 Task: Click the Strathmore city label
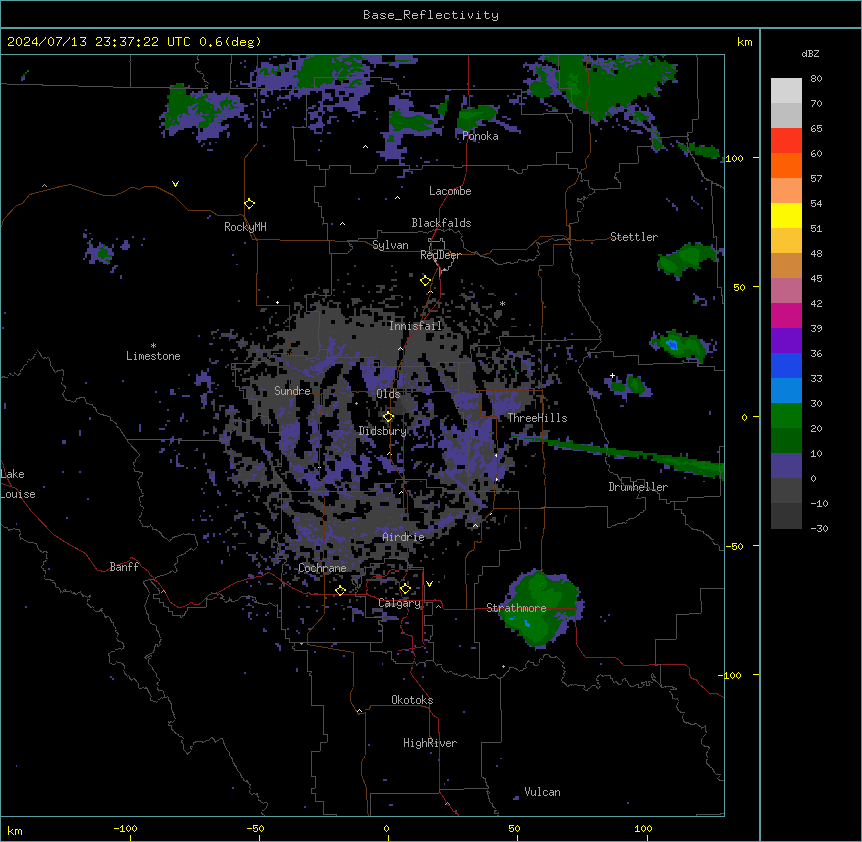pos(516,608)
